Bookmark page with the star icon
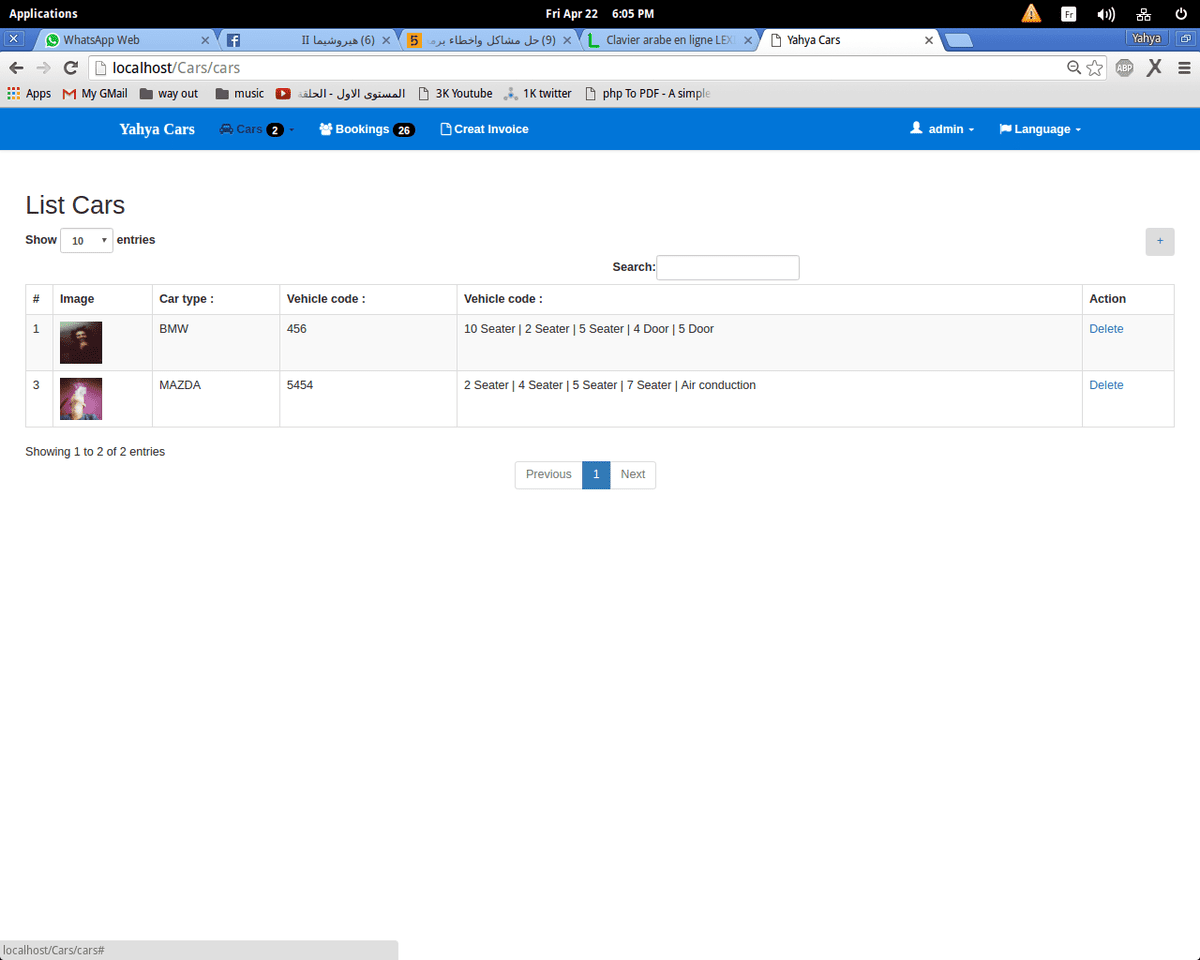The height and width of the screenshot is (960, 1200). (1095, 68)
